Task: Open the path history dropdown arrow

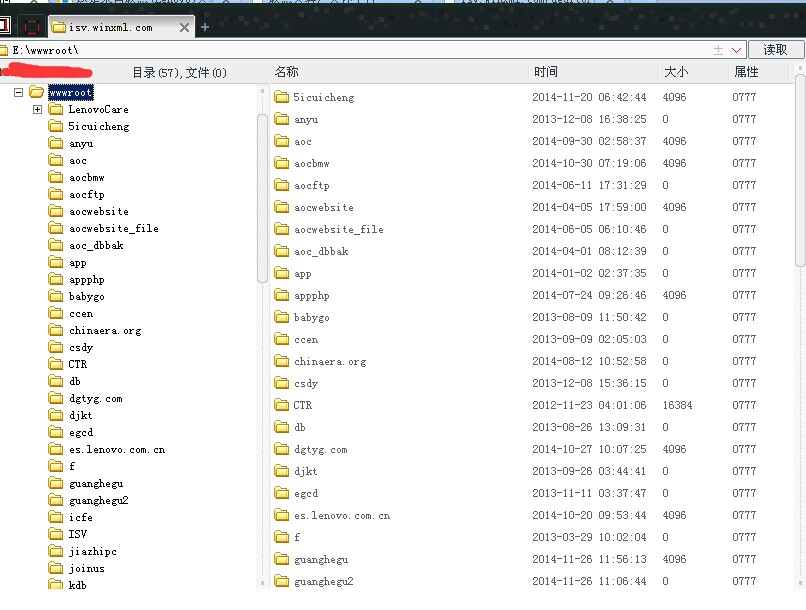Action: [x=736, y=50]
